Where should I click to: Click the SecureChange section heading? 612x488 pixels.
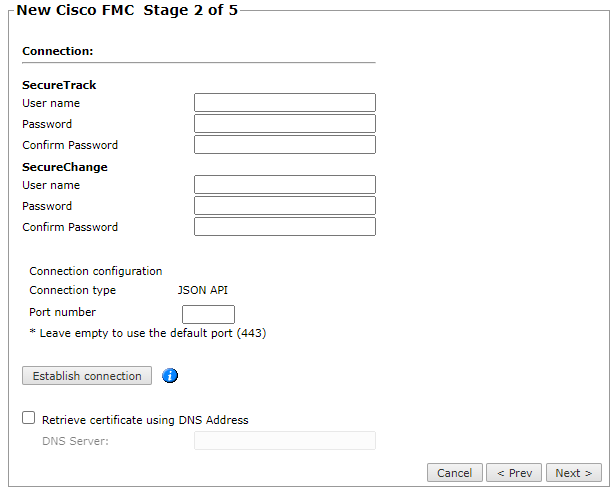point(65,167)
